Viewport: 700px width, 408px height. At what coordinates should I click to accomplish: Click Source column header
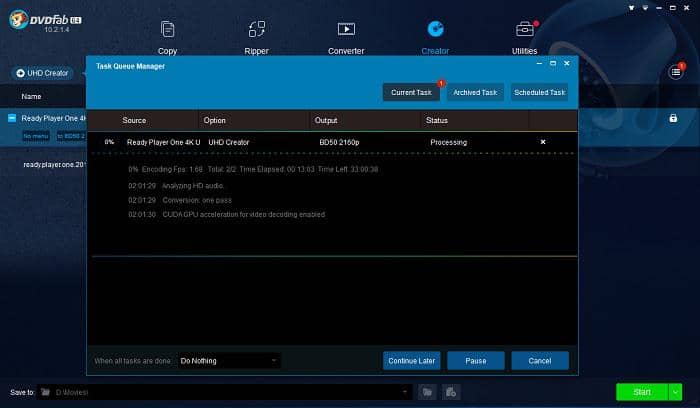(134, 121)
